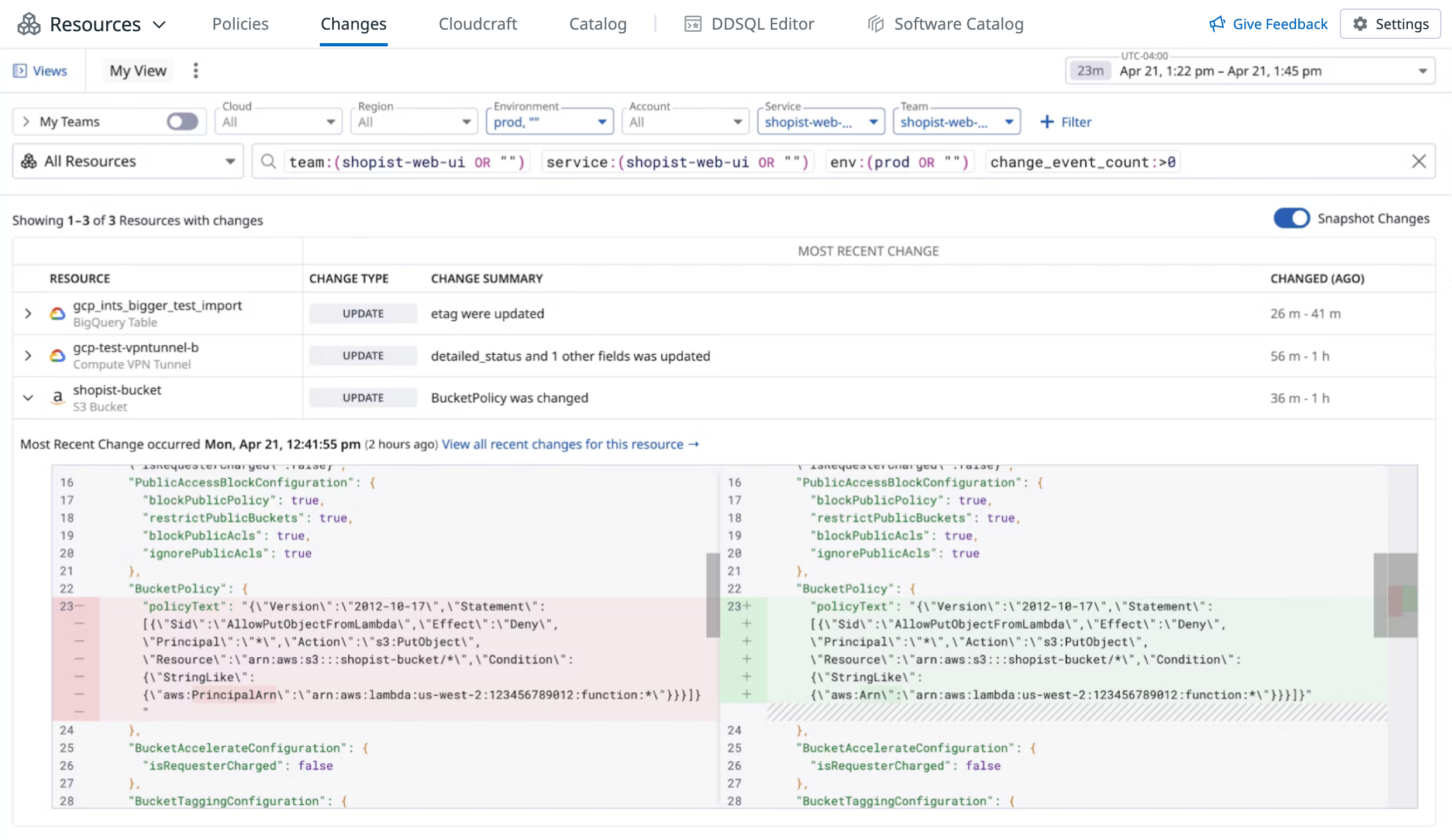Open the Settings button
Screen dimensions: 1452x840
point(1390,24)
